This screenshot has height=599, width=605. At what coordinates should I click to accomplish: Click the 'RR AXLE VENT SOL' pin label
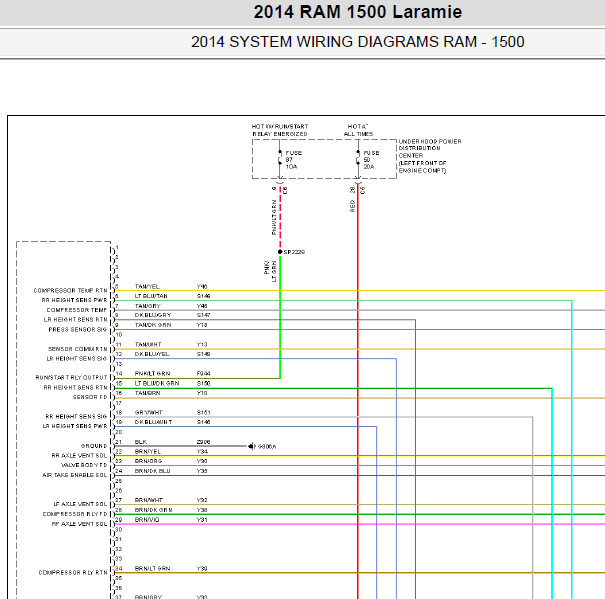pyautogui.click(x=79, y=455)
